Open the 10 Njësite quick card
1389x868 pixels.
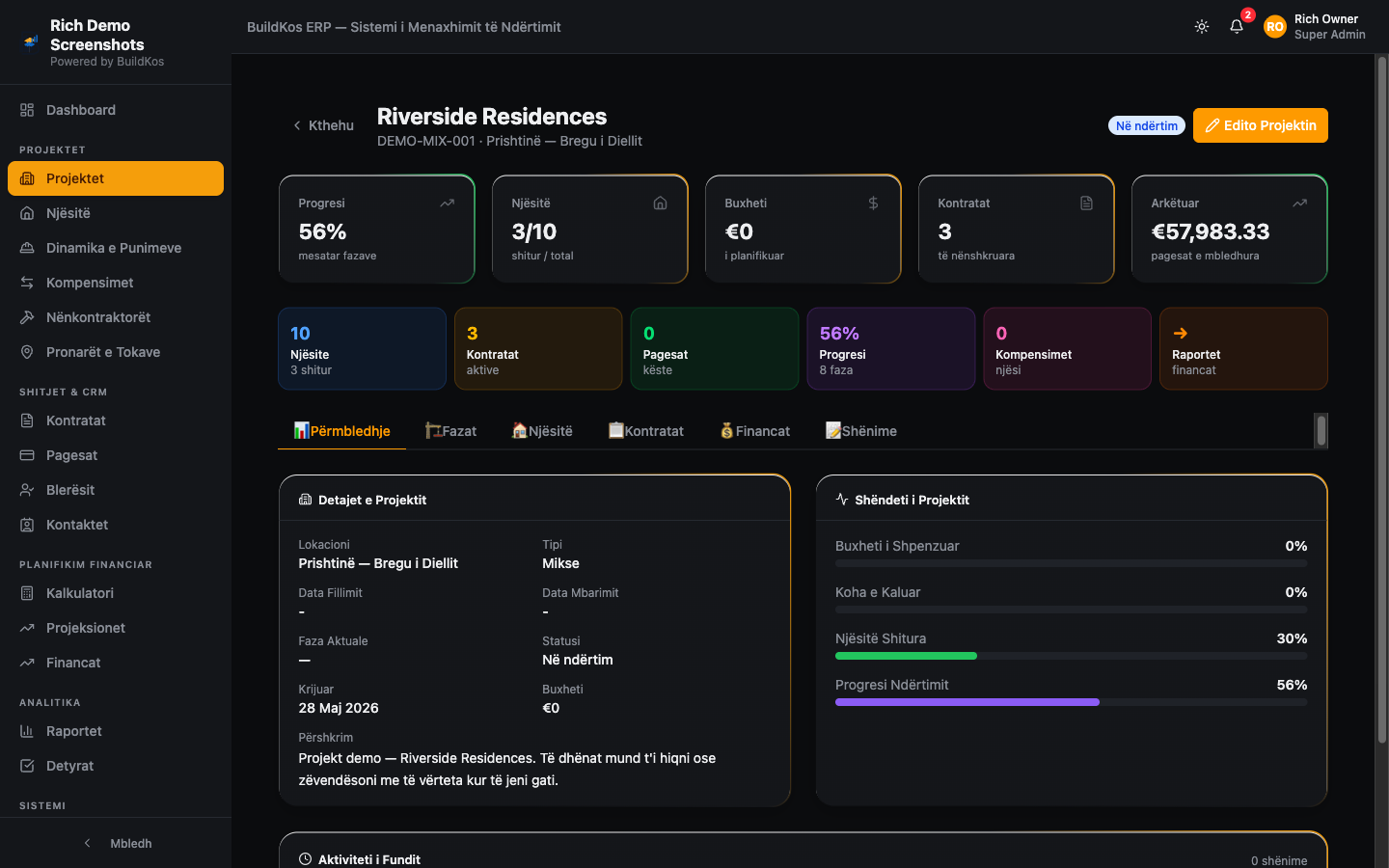(362, 348)
